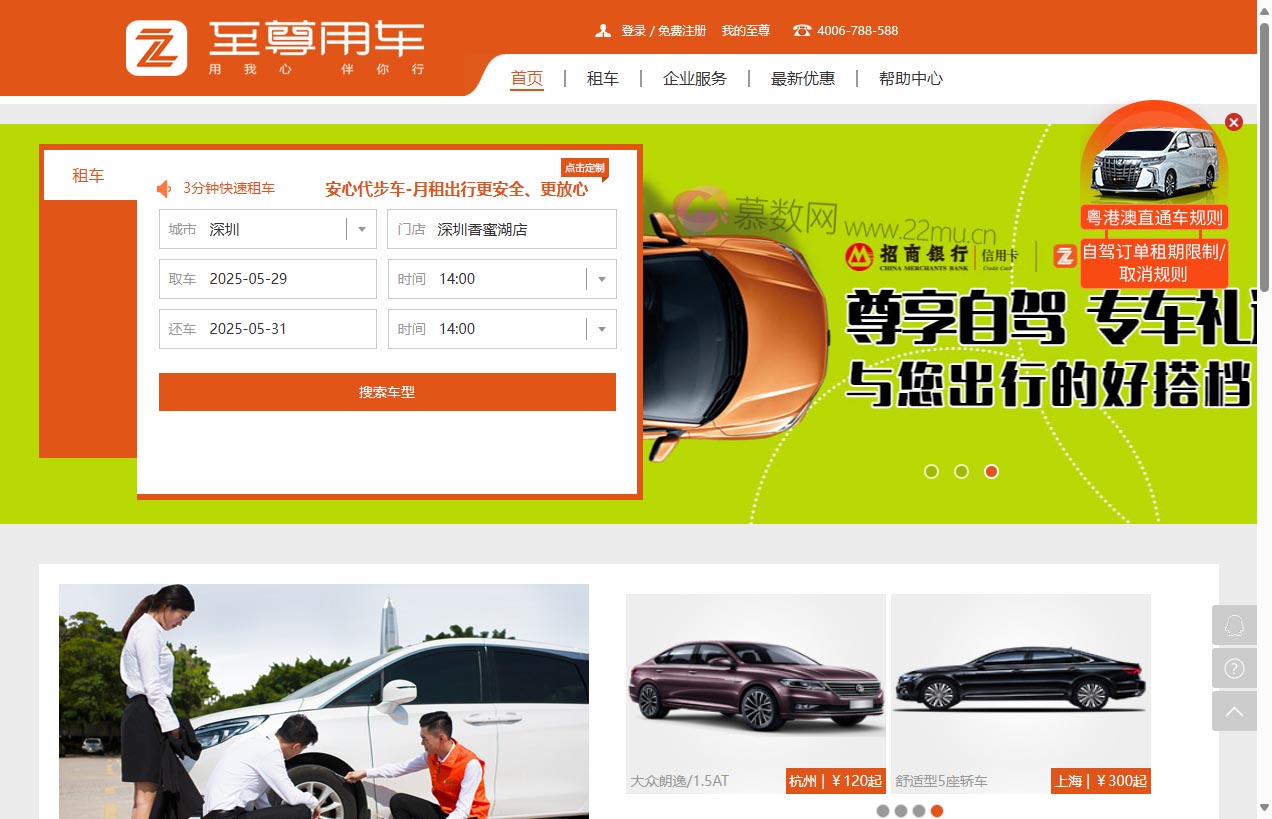Dismiss the popup via the red X icon
The image size is (1272, 819).
click(1233, 122)
